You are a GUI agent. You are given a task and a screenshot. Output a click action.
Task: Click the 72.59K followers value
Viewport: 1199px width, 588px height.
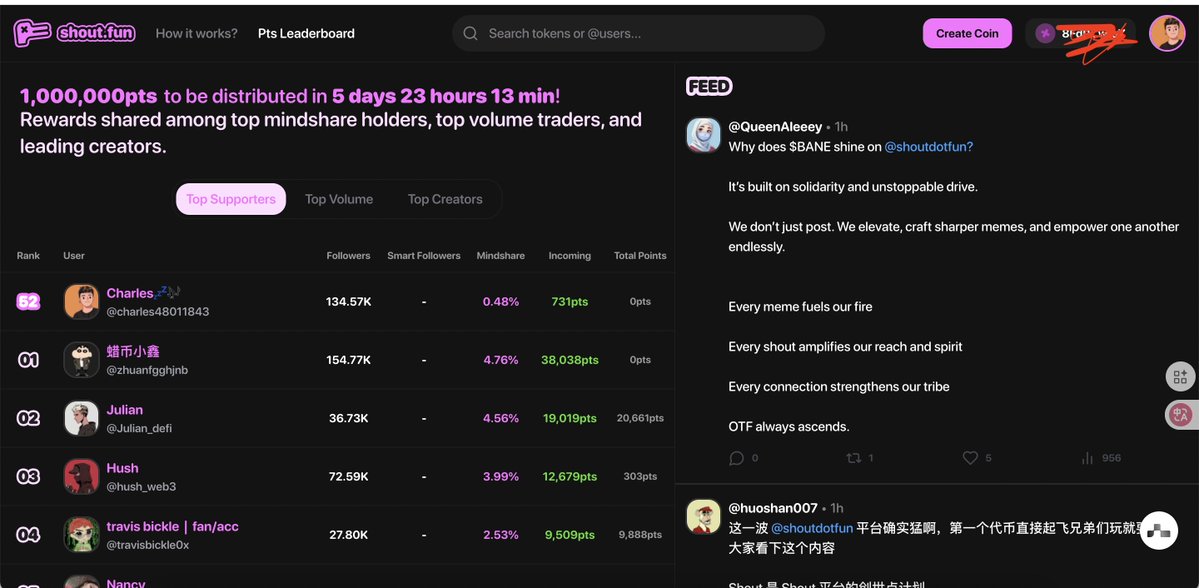(x=349, y=476)
